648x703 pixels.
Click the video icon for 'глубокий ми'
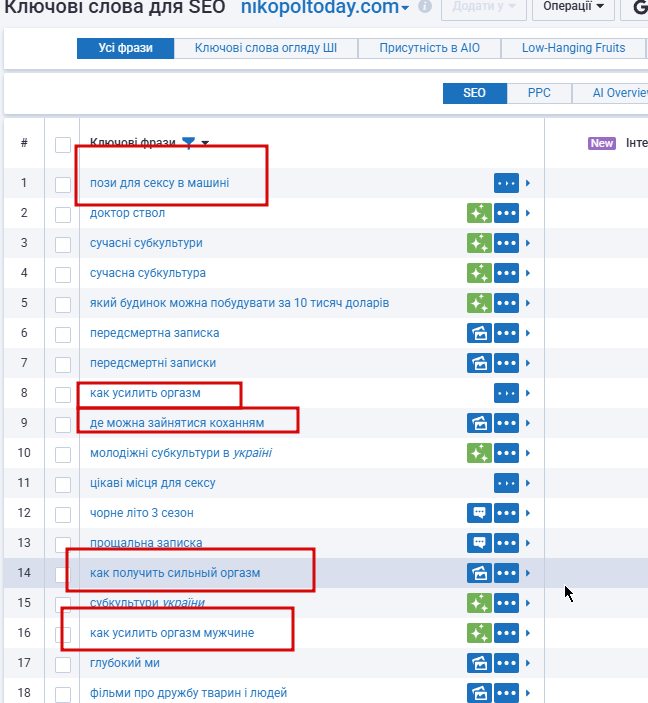click(479, 663)
